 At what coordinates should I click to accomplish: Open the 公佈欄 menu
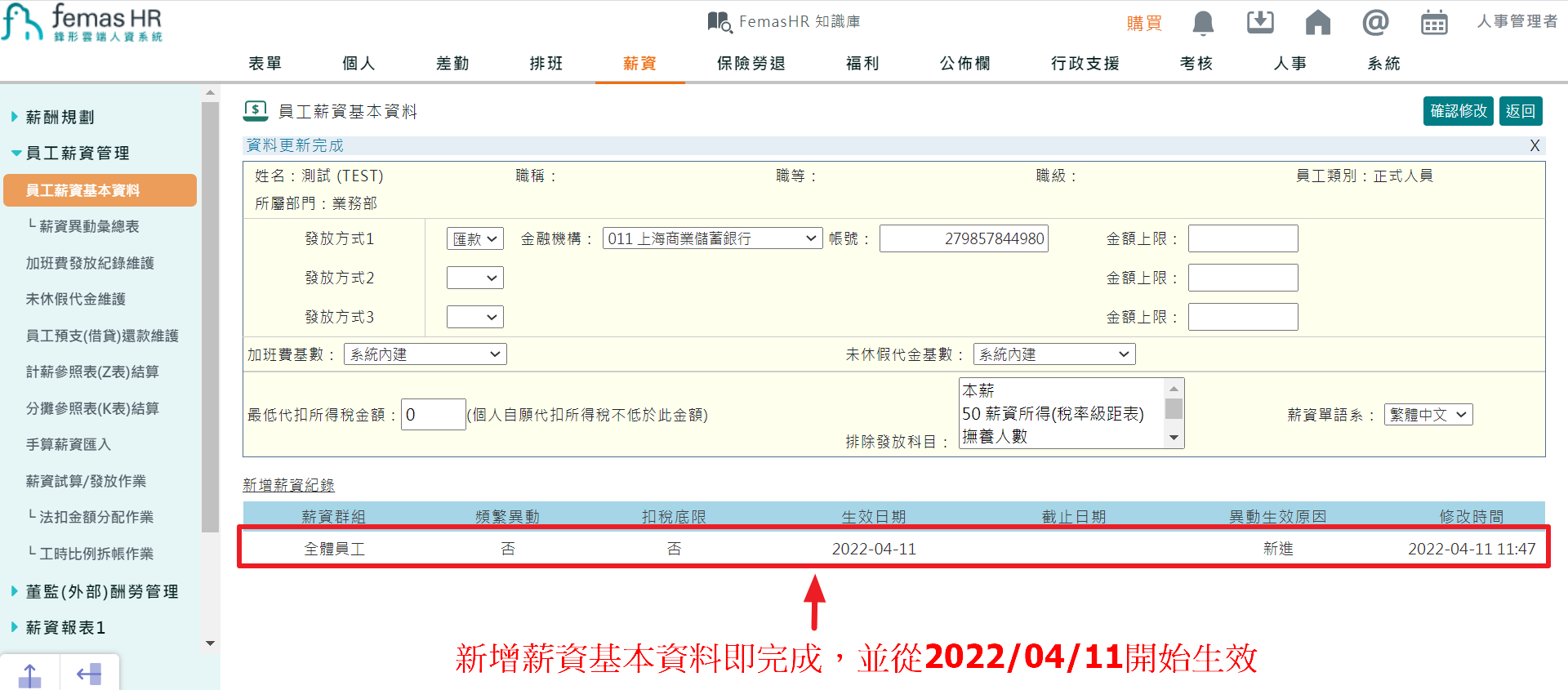(965, 63)
